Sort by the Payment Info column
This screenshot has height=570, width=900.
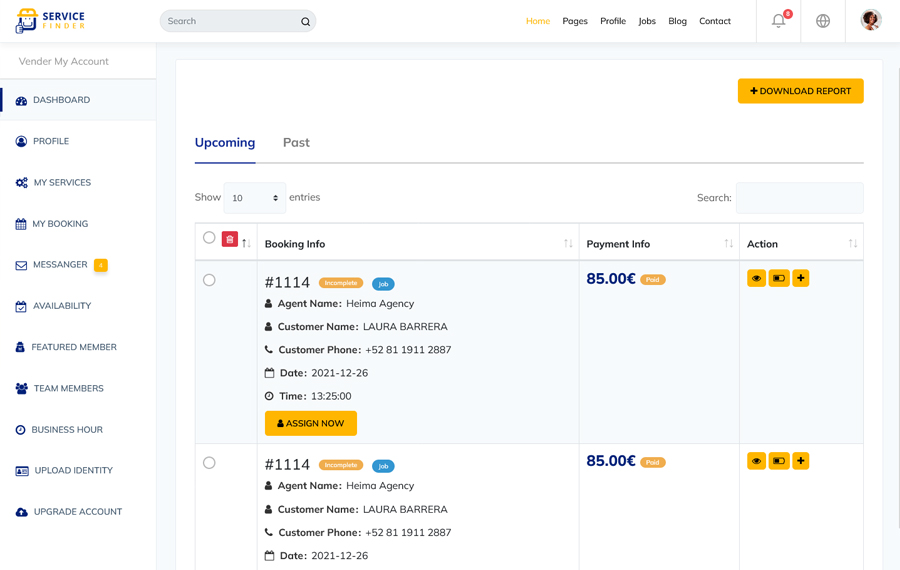click(729, 244)
